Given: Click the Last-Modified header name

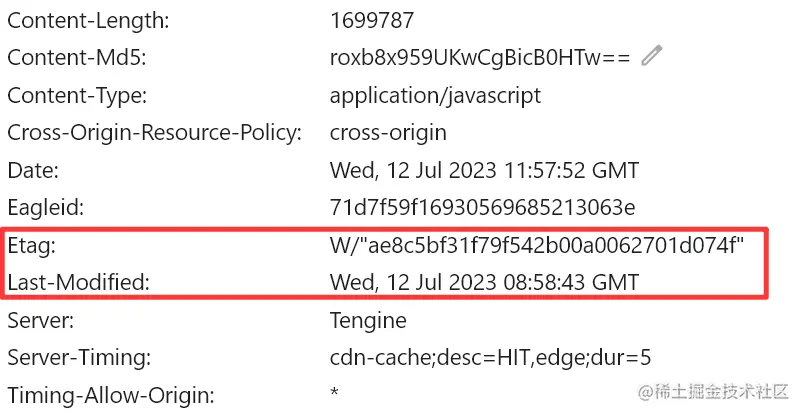Looking at the screenshot, I should pos(78,283).
